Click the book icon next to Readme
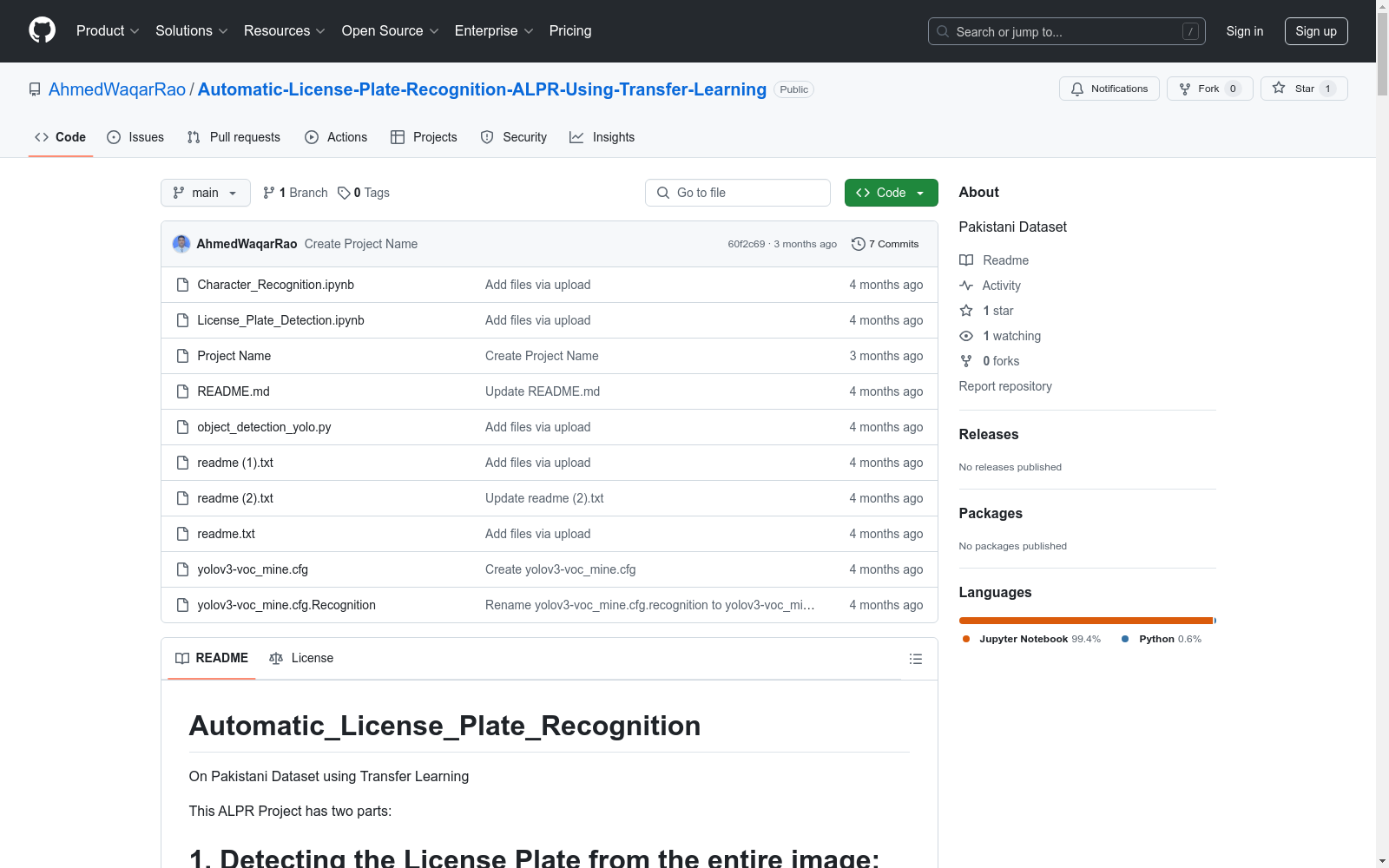This screenshot has height=868, width=1389. (966, 260)
